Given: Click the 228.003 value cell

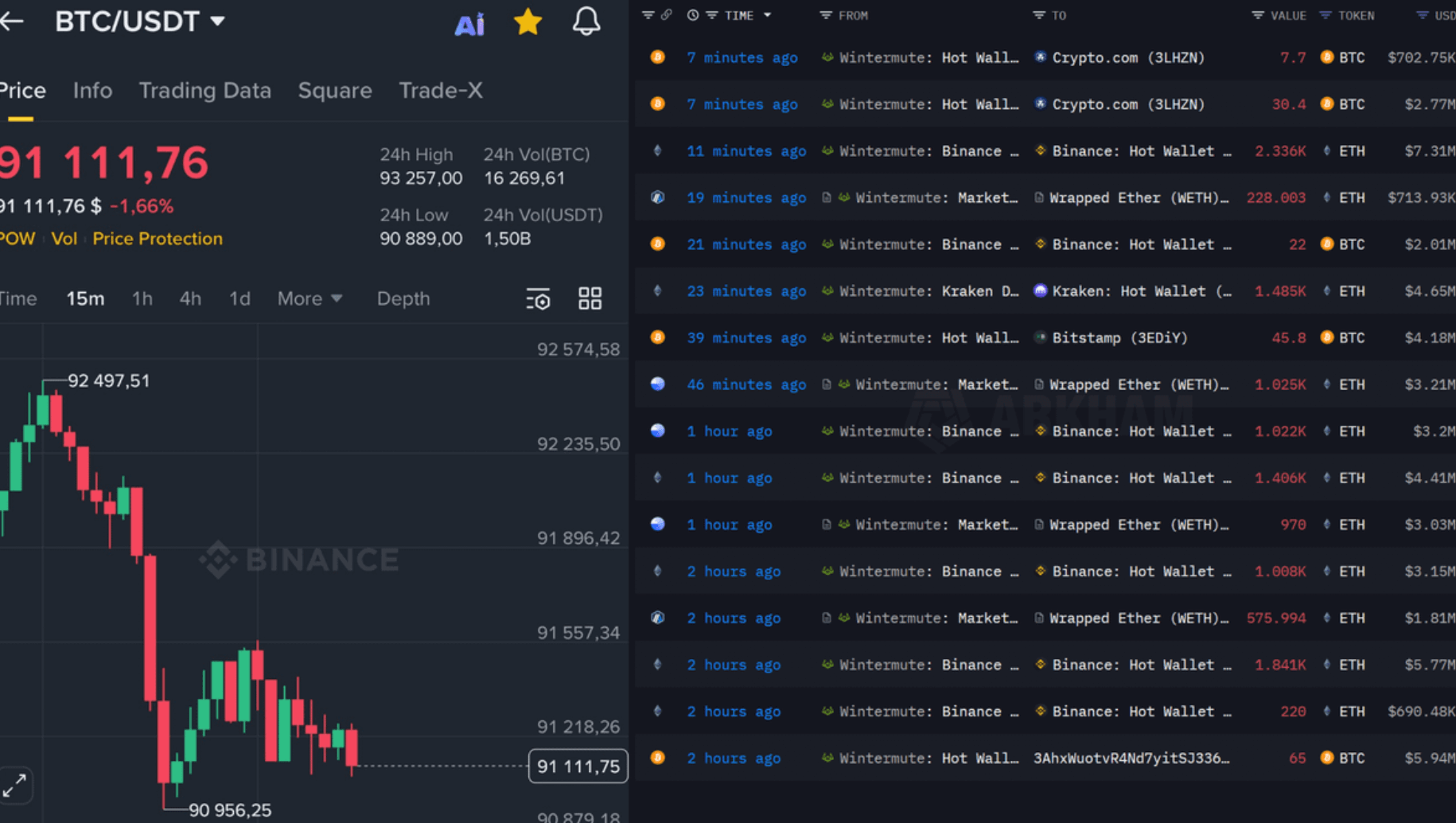Looking at the screenshot, I should coord(1276,198).
